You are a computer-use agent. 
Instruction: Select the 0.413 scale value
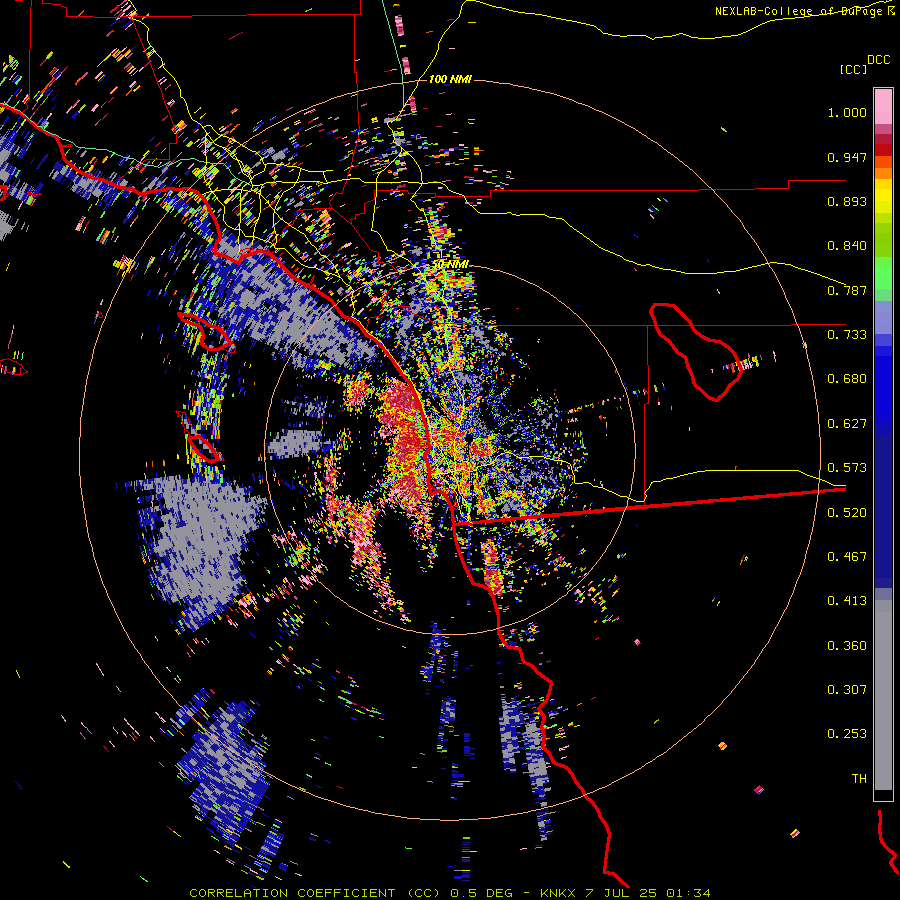[x=847, y=601]
